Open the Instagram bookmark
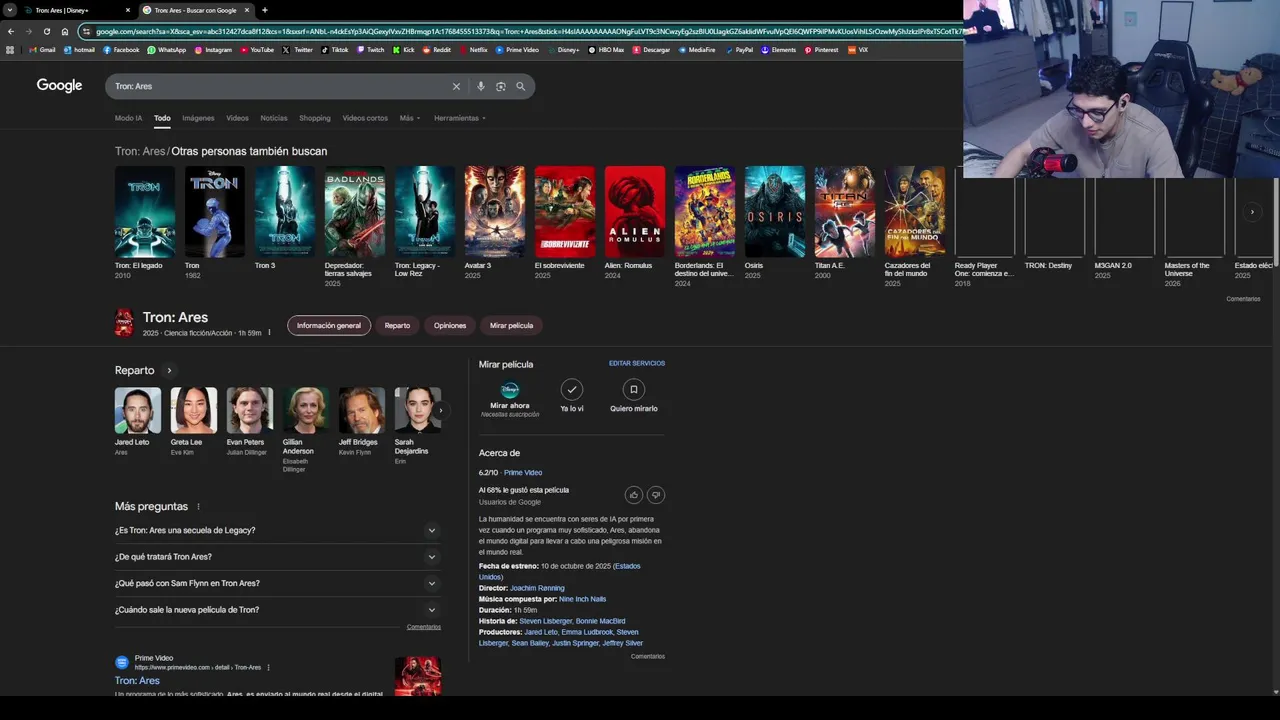The height and width of the screenshot is (720, 1280). click(213, 50)
